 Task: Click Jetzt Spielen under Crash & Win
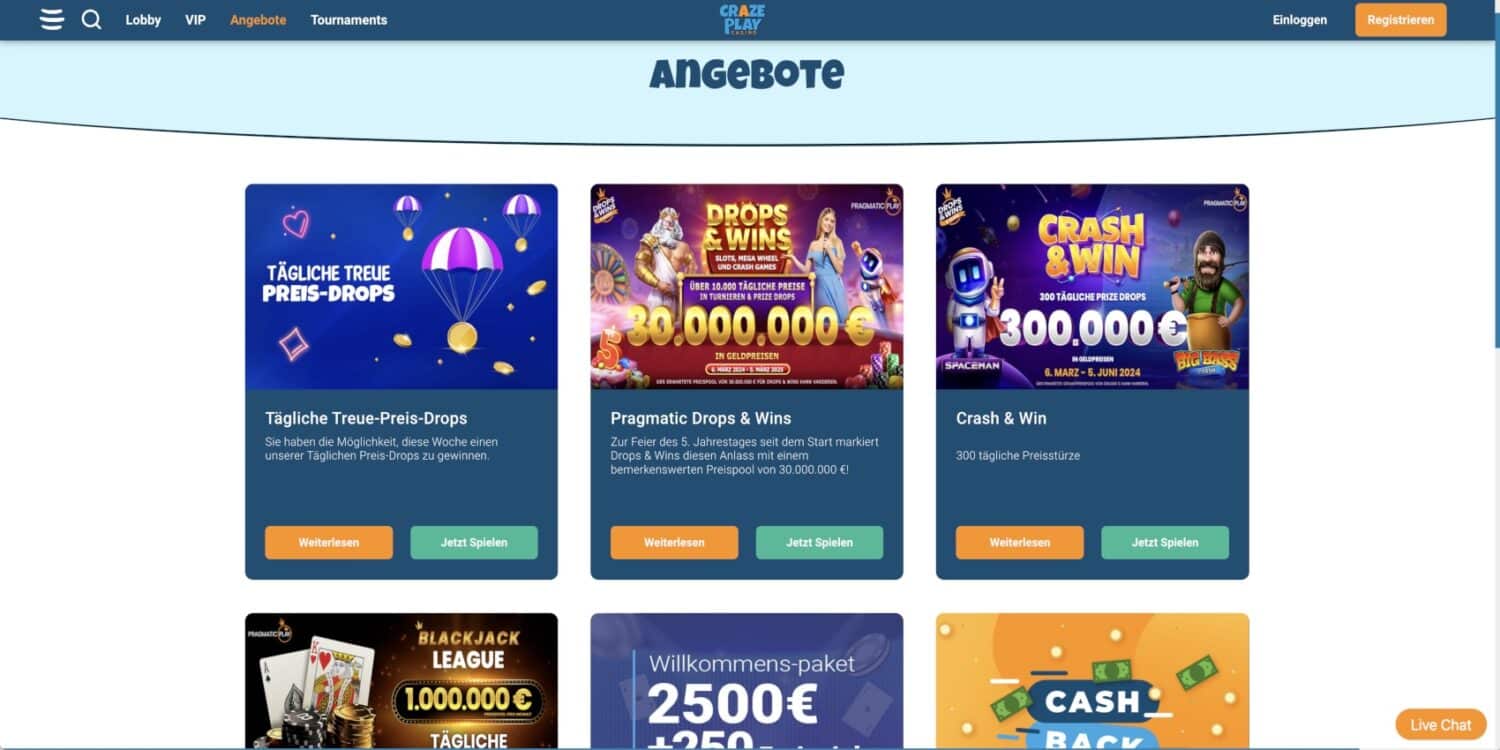(1165, 542)
